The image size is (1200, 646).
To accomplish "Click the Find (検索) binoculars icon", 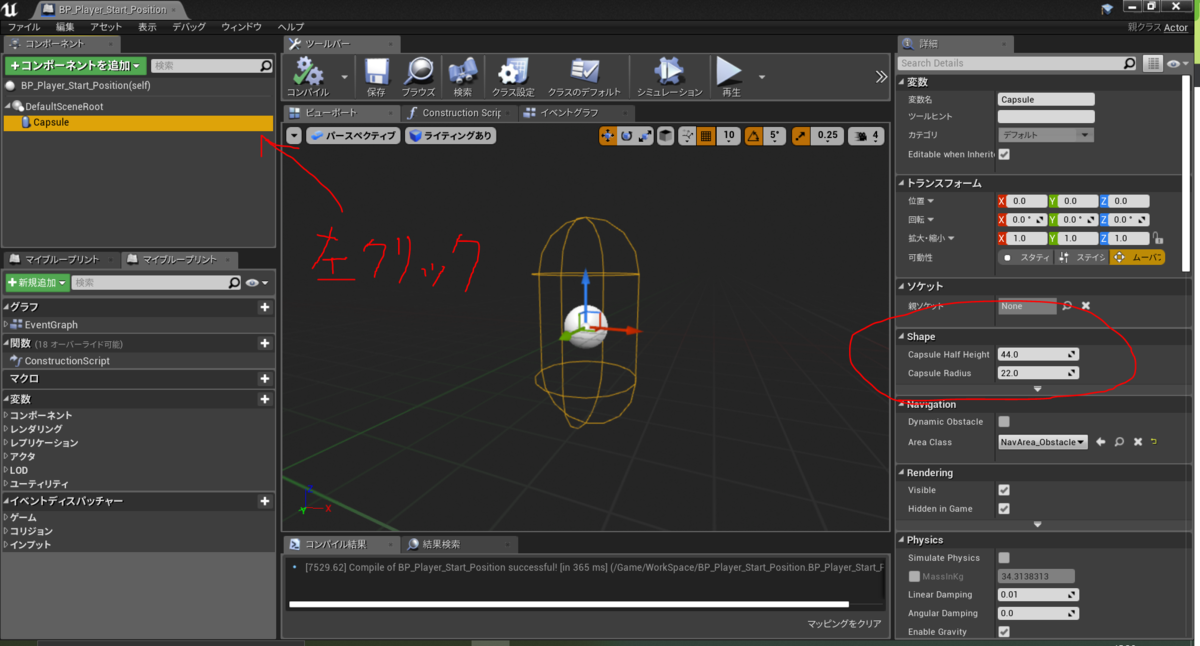I will (x=462, y=72).
